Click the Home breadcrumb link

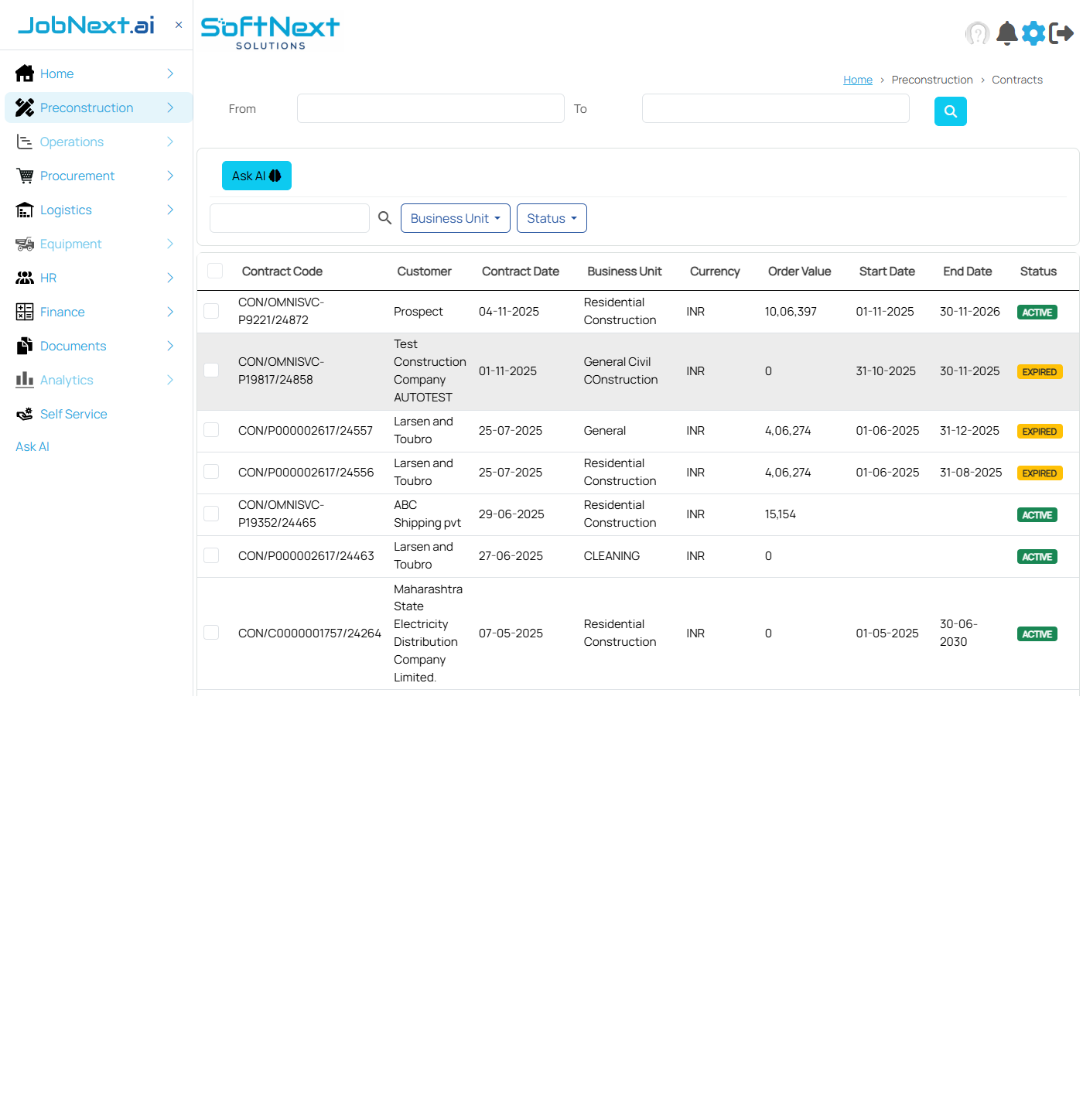click(858, 80)
